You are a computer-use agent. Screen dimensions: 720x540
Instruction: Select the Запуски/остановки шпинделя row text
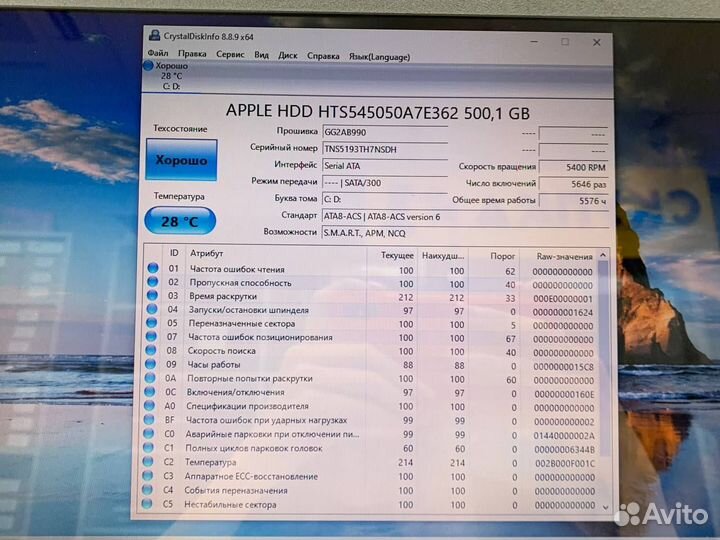tap(248, 310)
